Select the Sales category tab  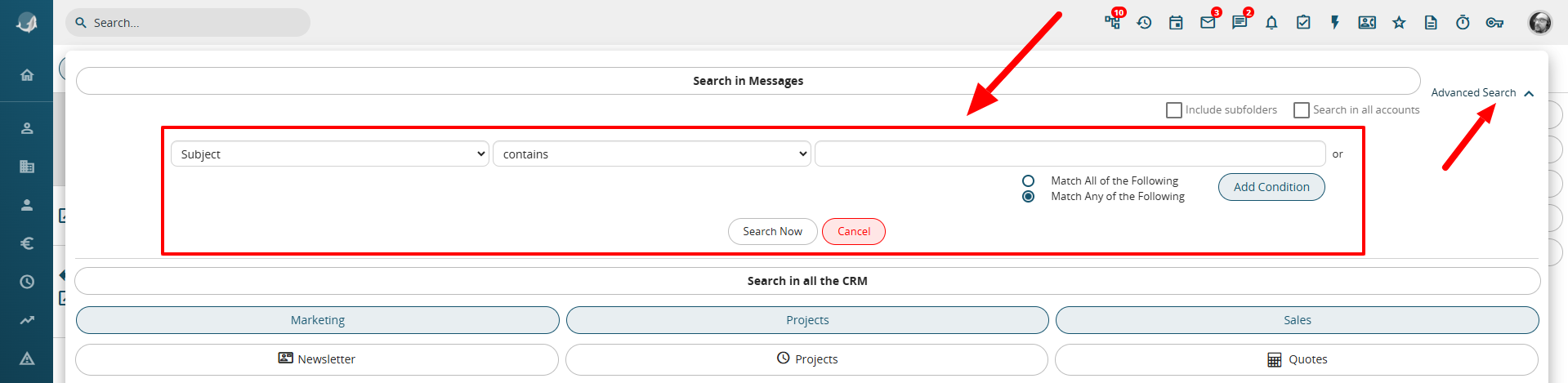pyautogui.click(x=1298, y=320)
